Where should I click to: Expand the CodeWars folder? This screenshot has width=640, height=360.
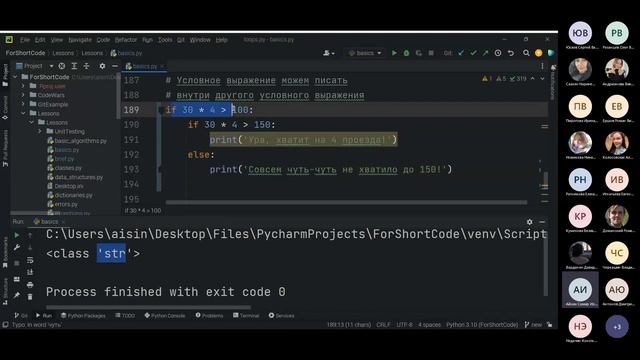tap(23, 95)
